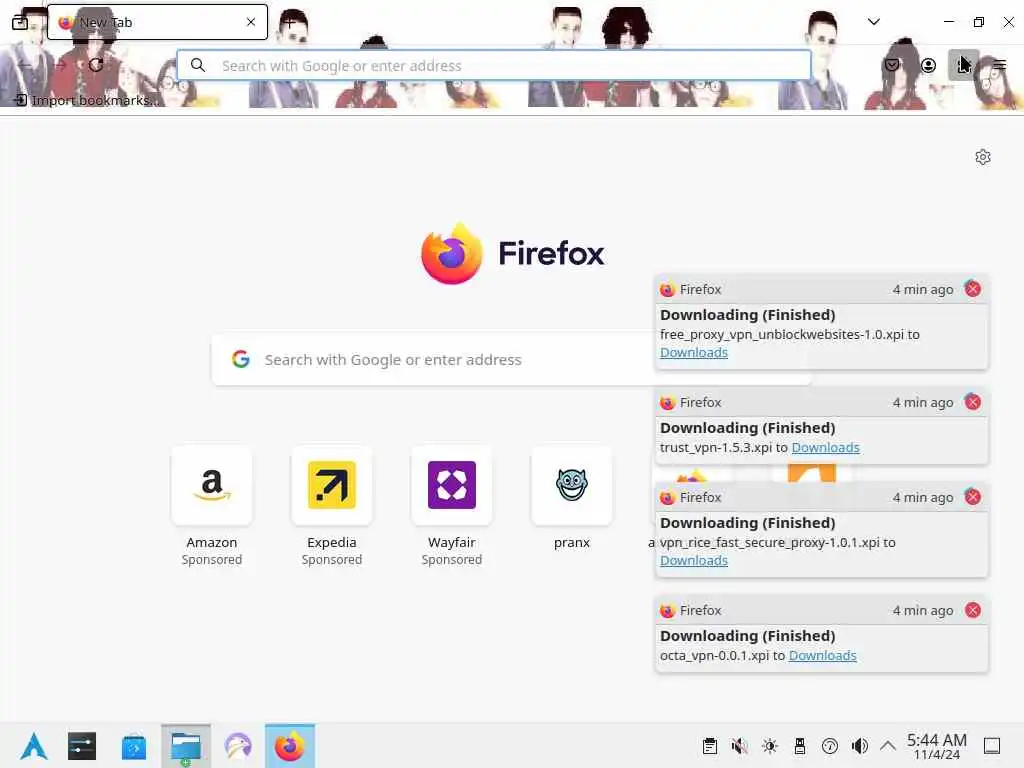Open the updates tray icon
Image resolution: width=1024 pixels, height=768 pixels.
[830, 746]
